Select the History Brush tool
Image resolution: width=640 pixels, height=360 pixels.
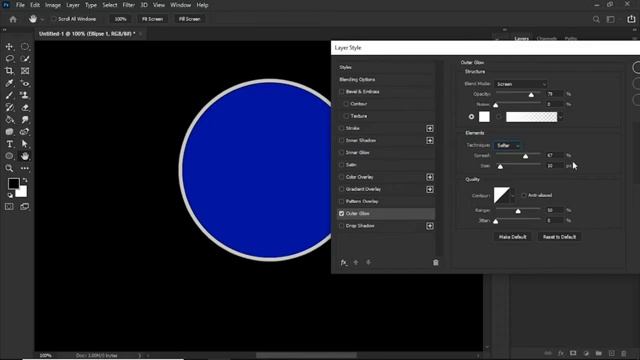[x=9, y=108]
